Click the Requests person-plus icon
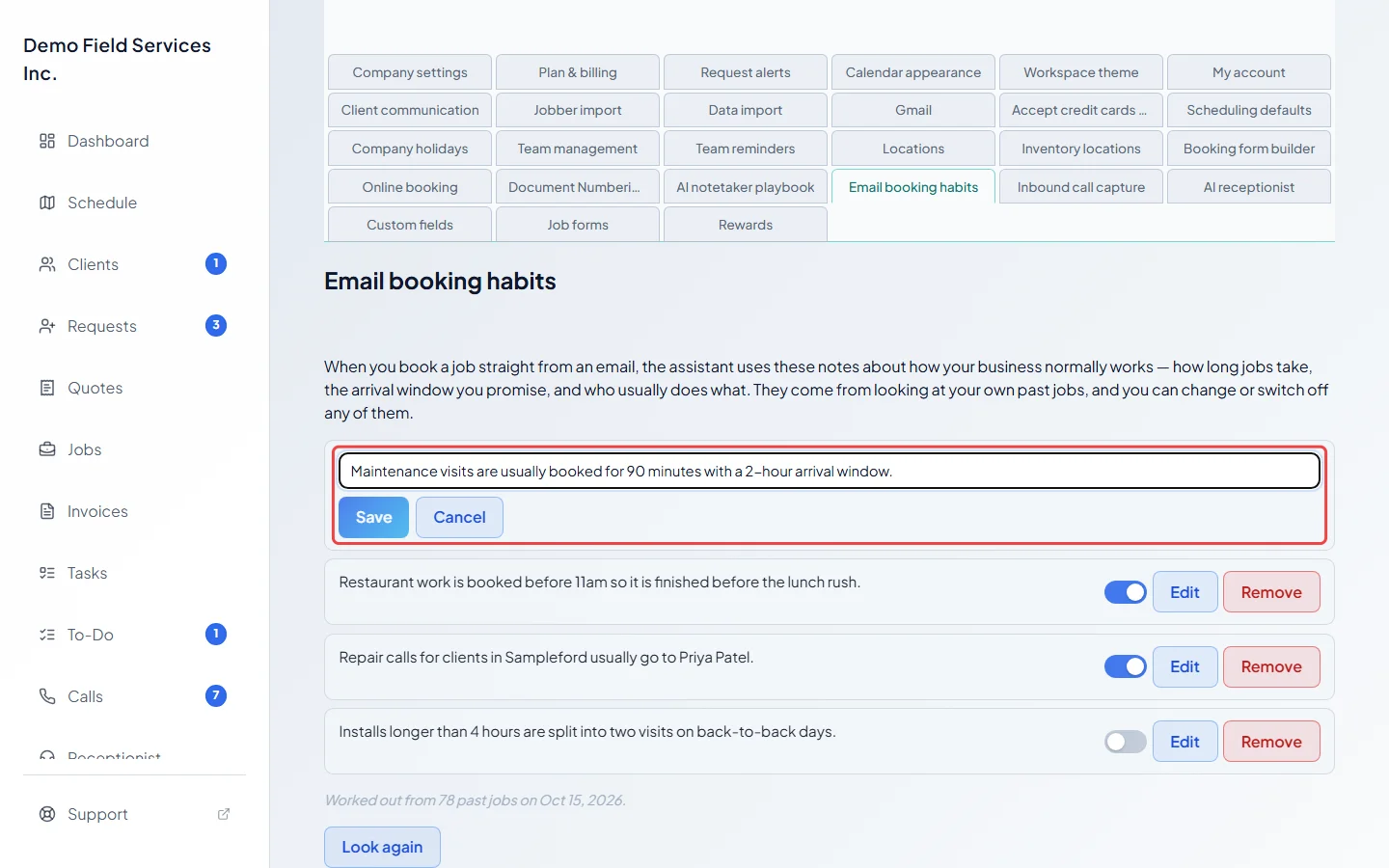Viewport: 1389px width, 868px height. pyautogui.click(x=47, y=326)
